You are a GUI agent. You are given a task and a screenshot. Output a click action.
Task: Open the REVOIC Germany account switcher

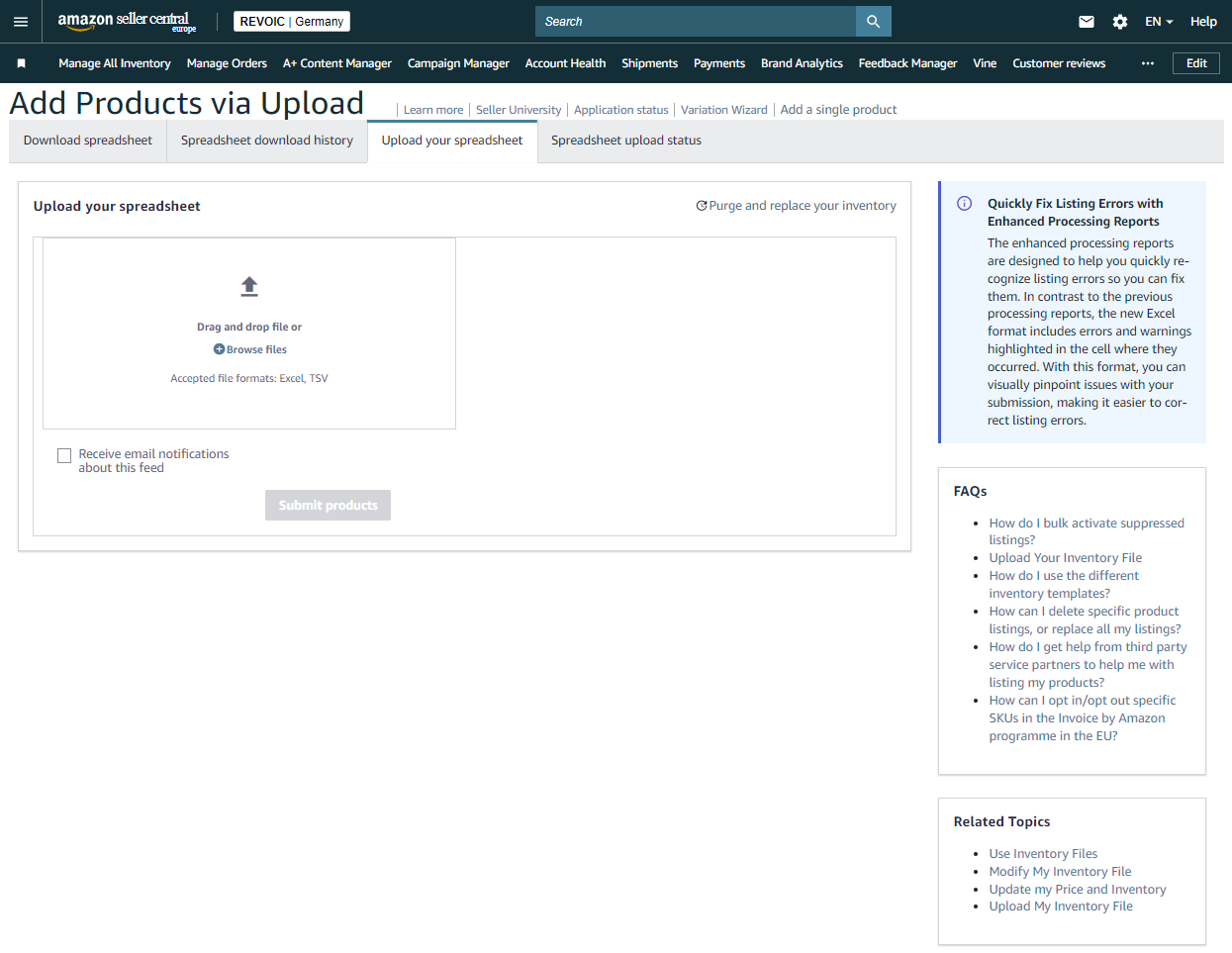point(292,22)
